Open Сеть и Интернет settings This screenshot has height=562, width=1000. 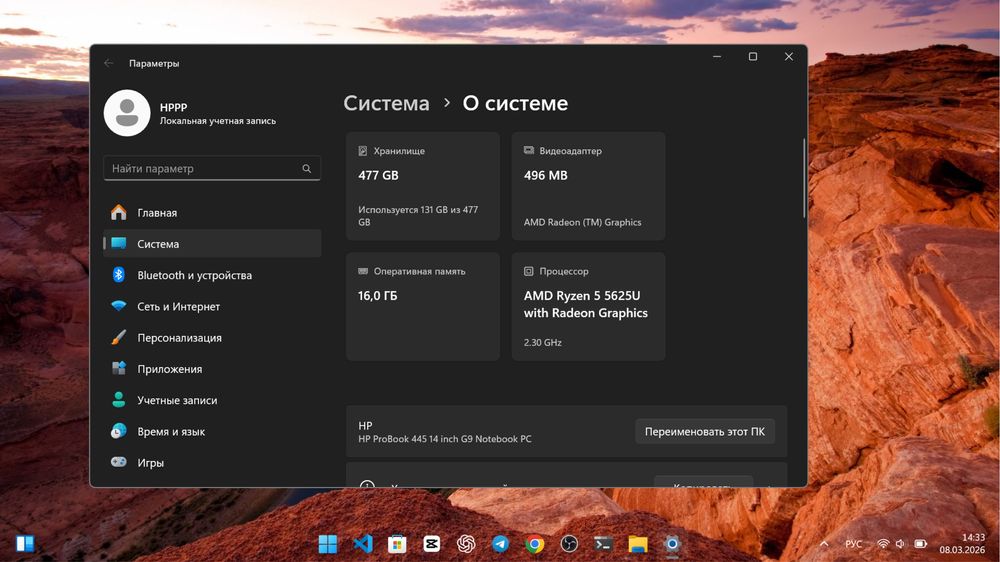[212, 306]
